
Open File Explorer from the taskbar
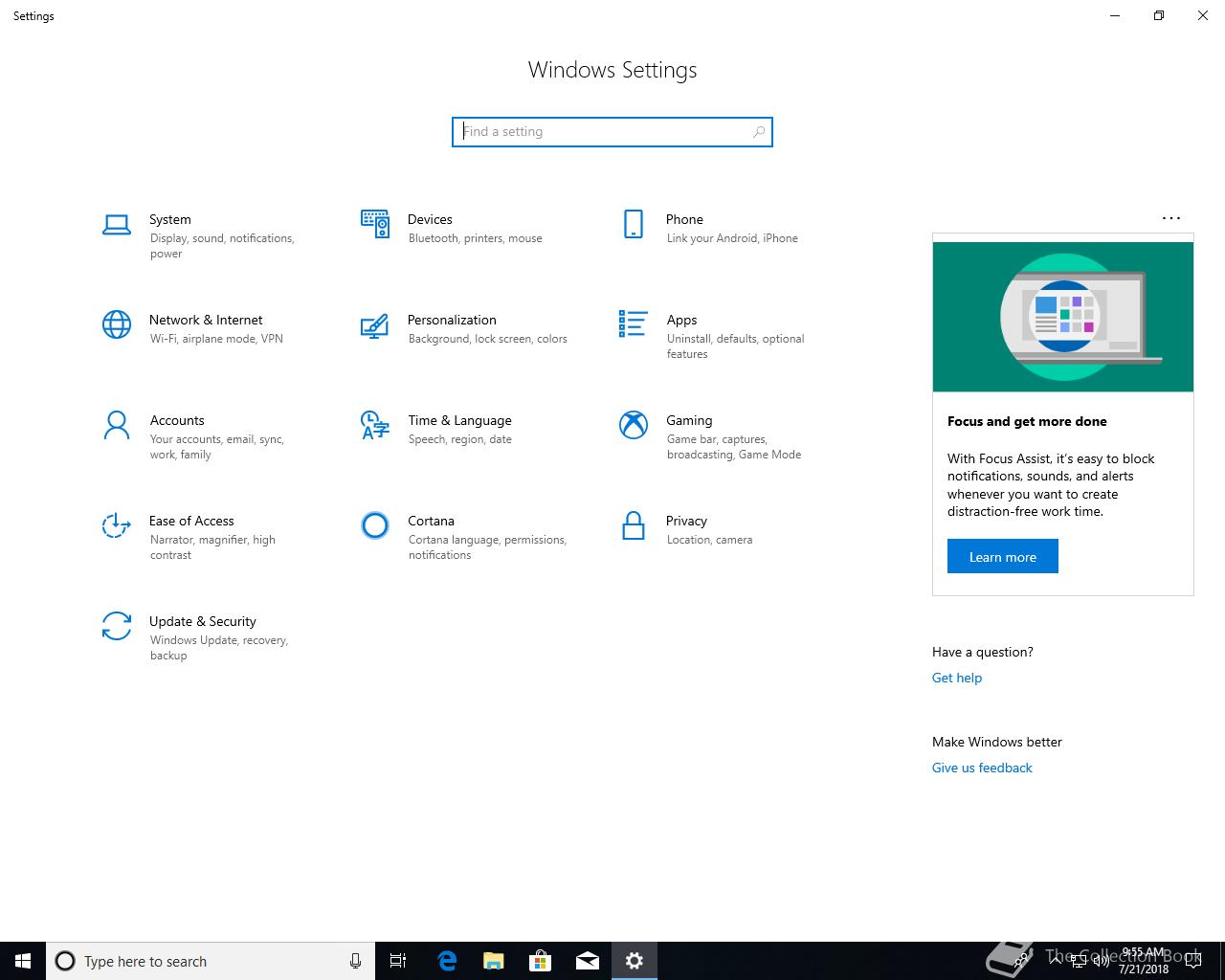coord(493,961)
